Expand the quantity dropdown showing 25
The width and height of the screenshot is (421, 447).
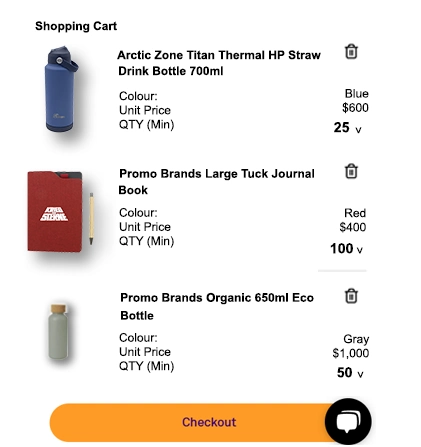click(x=348, y=128)
